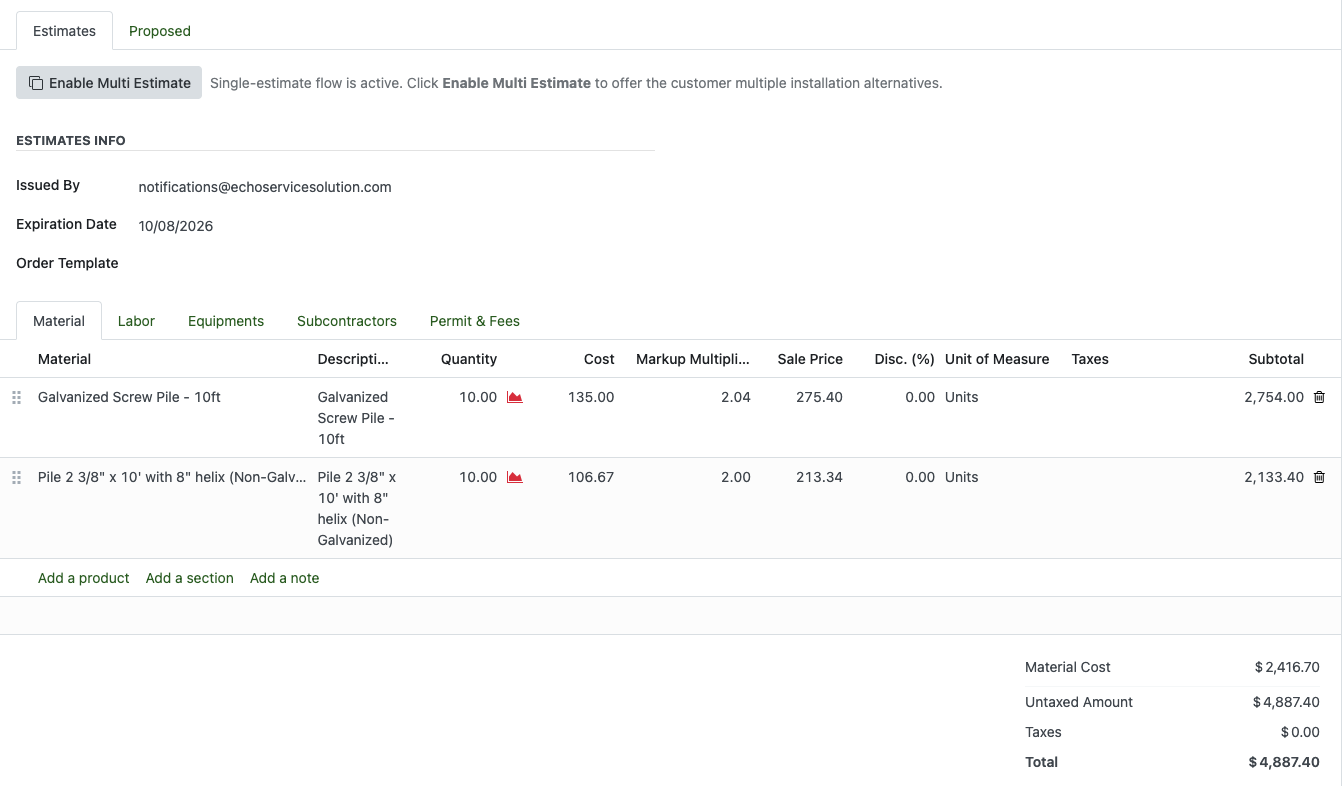This screenshot has height=786, width=1342.
Task: Click the Unit of Measure column header
Action: [997, 359]
